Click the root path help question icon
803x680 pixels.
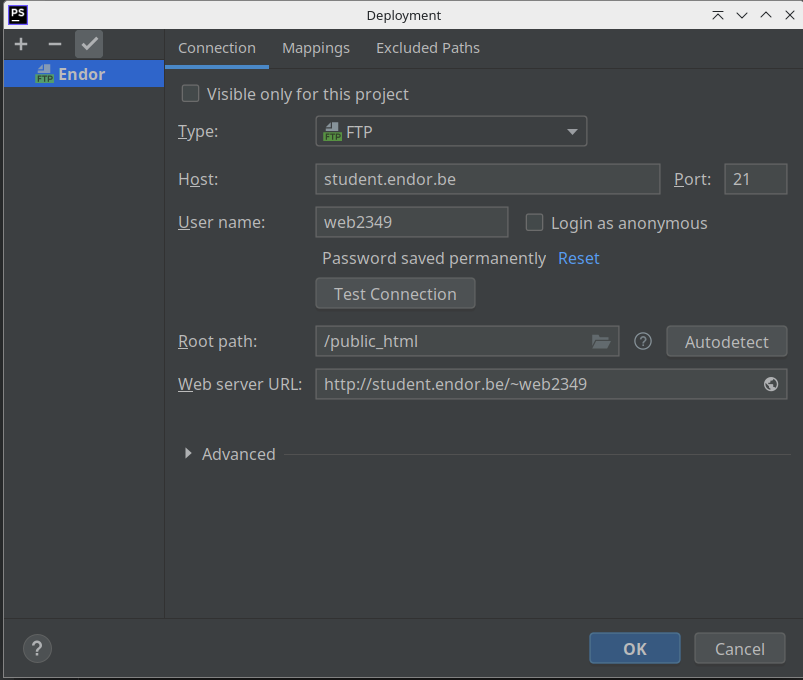point(643,342)
